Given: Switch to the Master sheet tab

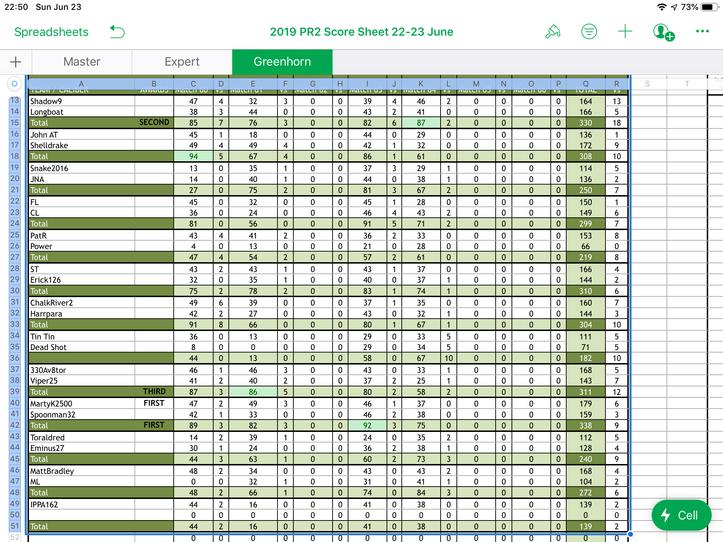Looking at the screenshot, I should coord(81,62).
